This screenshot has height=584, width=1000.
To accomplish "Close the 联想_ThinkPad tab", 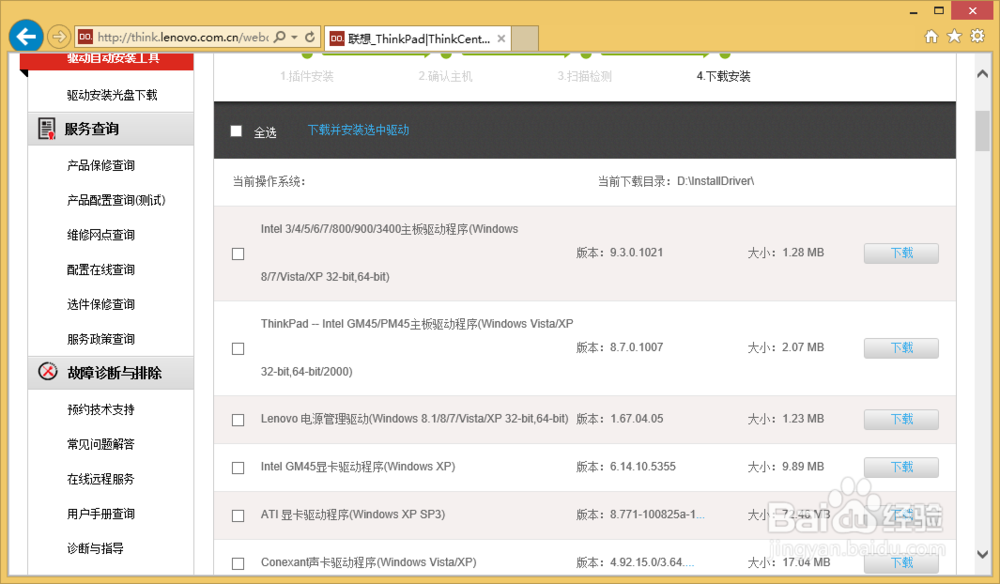I will pos(501,39).
